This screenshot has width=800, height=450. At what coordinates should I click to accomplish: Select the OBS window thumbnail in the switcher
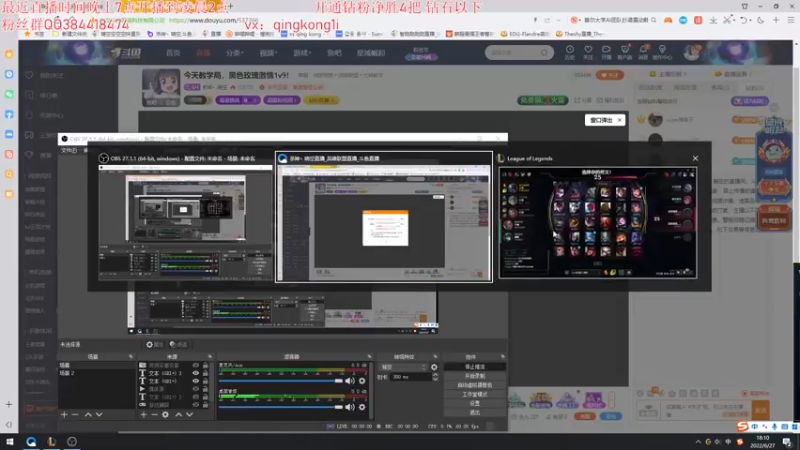point(186,218)
